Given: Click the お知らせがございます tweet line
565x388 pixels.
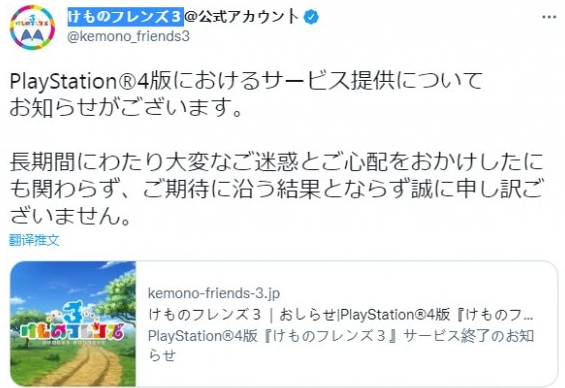Looking at the screenshot, I should pyautogui.click(x=126, y=107).
